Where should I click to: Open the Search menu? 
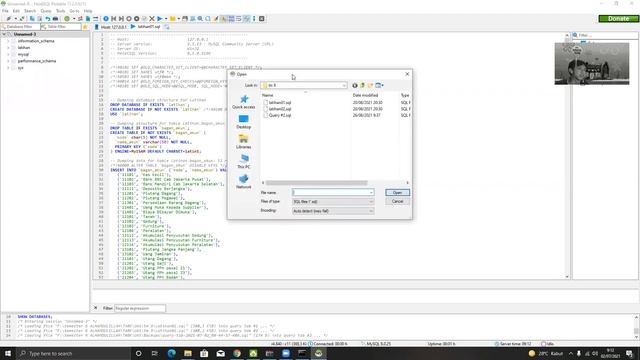(x=30, y=11)
